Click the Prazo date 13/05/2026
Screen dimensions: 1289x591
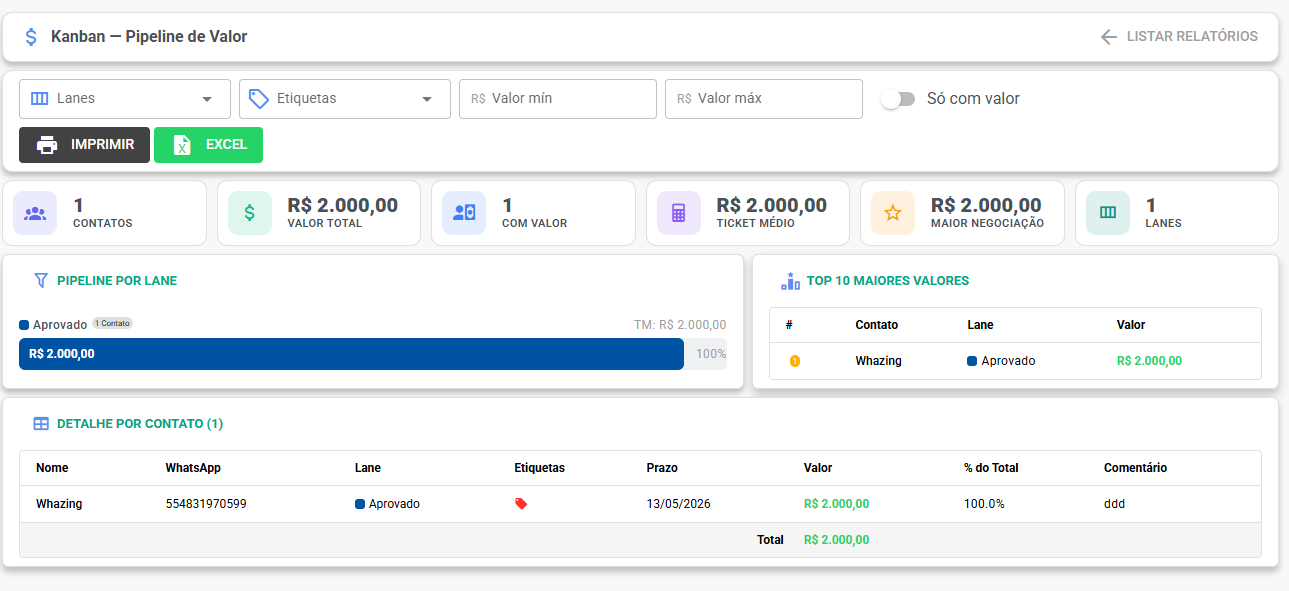tap(679, 504)
